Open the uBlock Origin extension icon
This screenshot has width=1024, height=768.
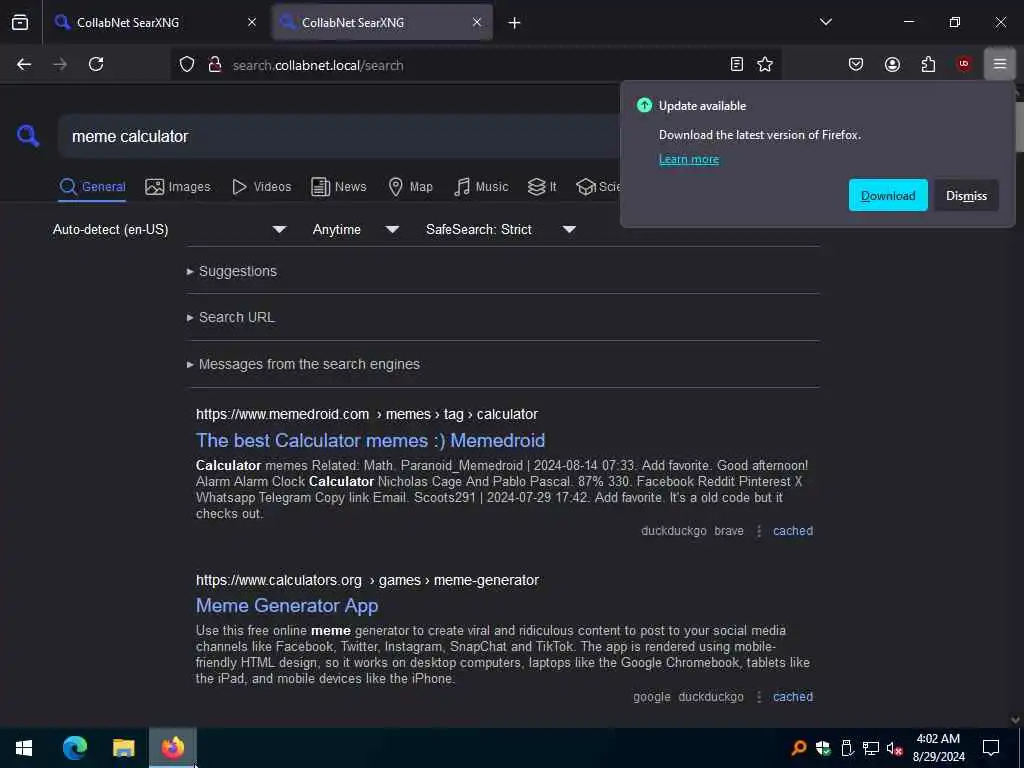point(963,64)
